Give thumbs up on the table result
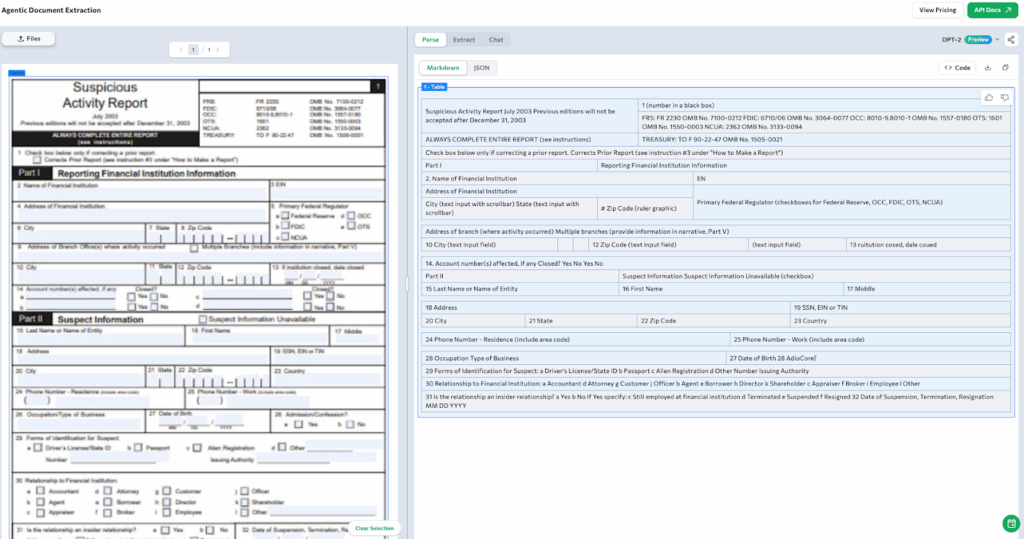This screenshot has width=1024, height=539. 989,97
